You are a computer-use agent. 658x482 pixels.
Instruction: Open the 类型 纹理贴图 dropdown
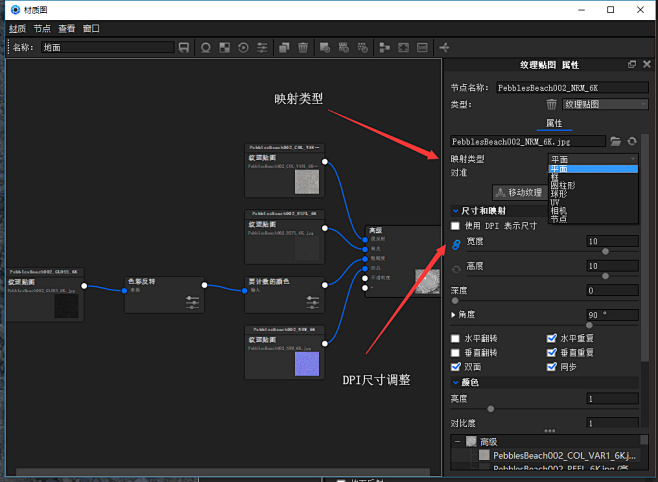pyautogui.click(x=605, y=104)
